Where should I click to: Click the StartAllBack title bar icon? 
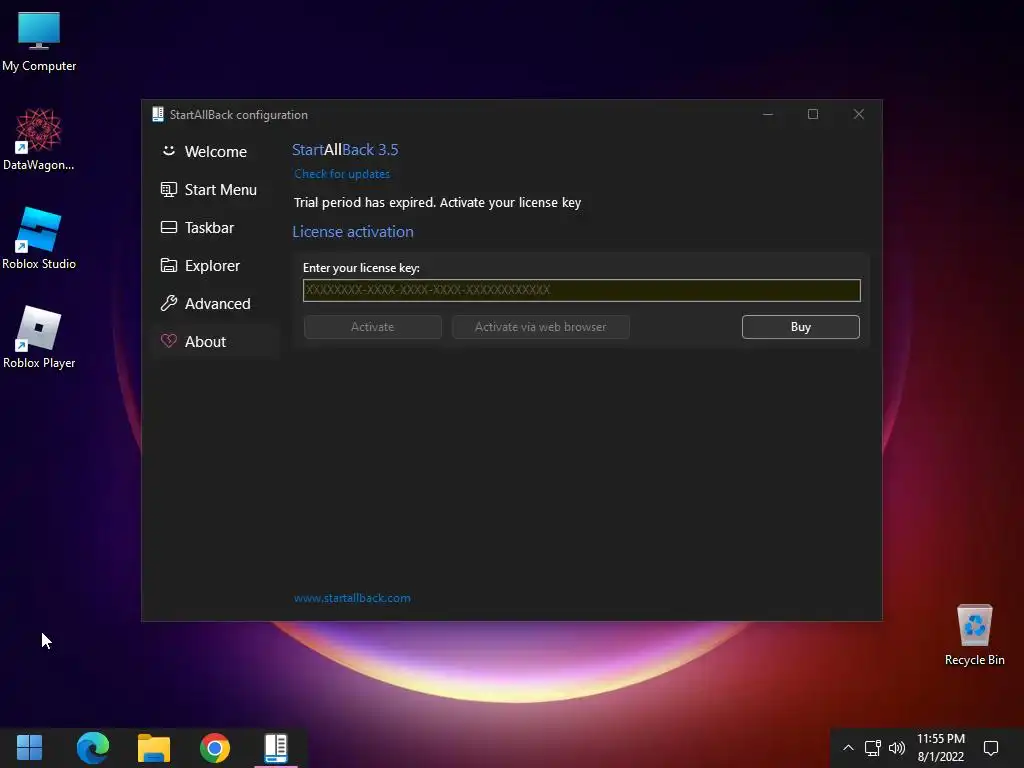coord(157,114)
